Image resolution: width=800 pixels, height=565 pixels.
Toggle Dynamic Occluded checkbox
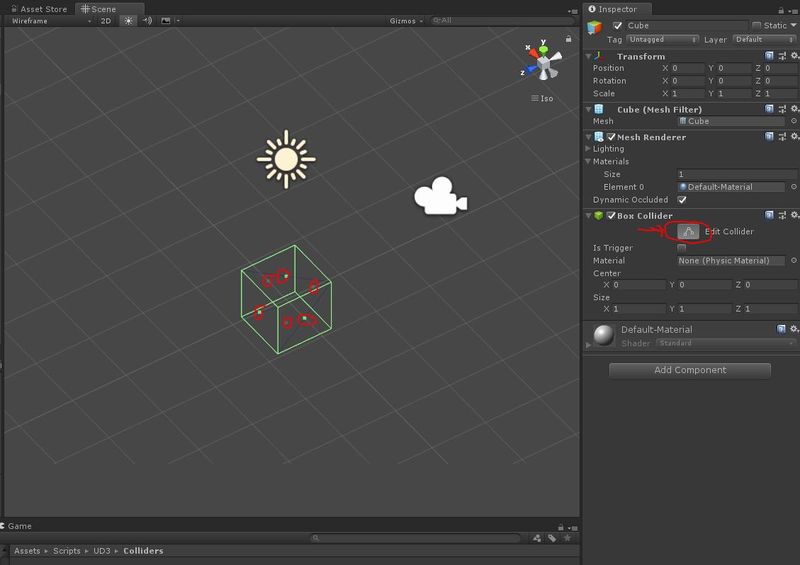[x=682, y=200]
